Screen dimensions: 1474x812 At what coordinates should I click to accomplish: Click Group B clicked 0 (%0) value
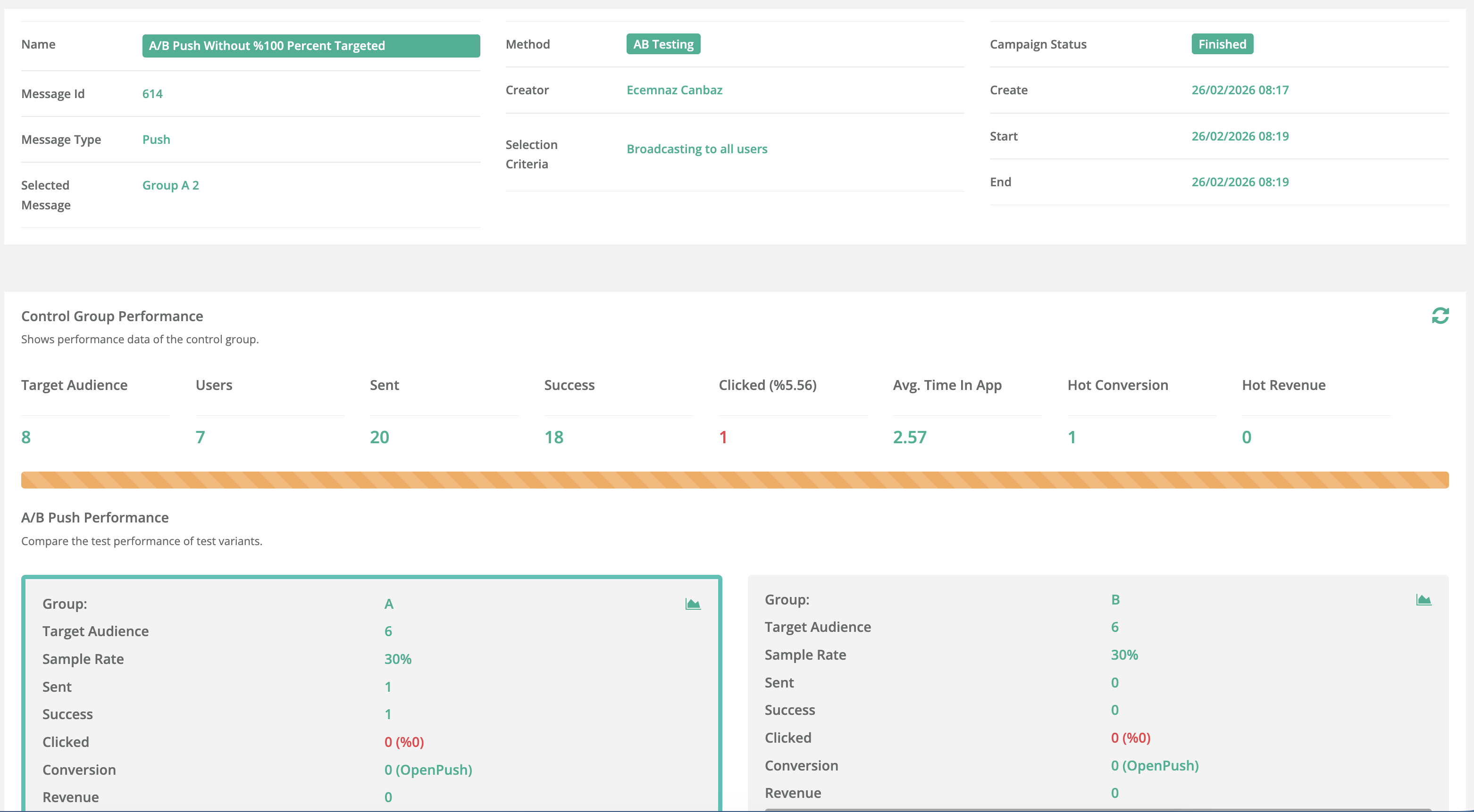click(x=1130, y=737)
